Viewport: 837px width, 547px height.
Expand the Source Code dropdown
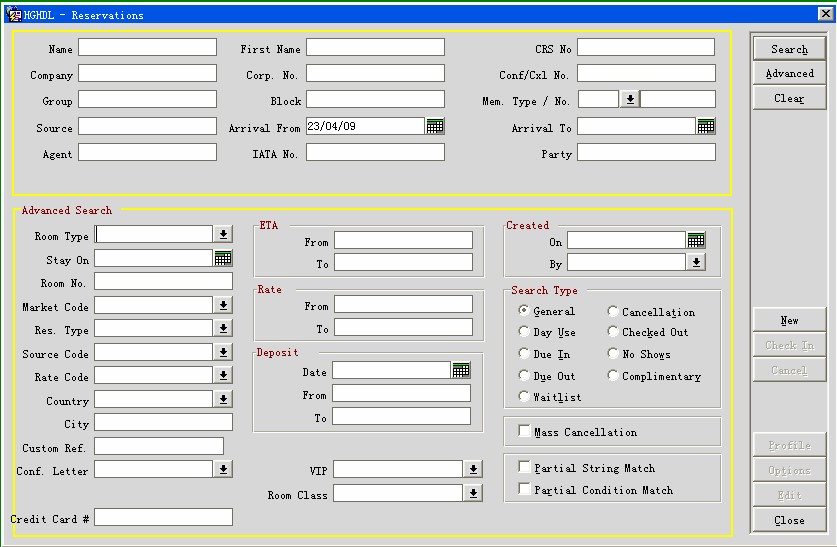(x=223, y=352)
